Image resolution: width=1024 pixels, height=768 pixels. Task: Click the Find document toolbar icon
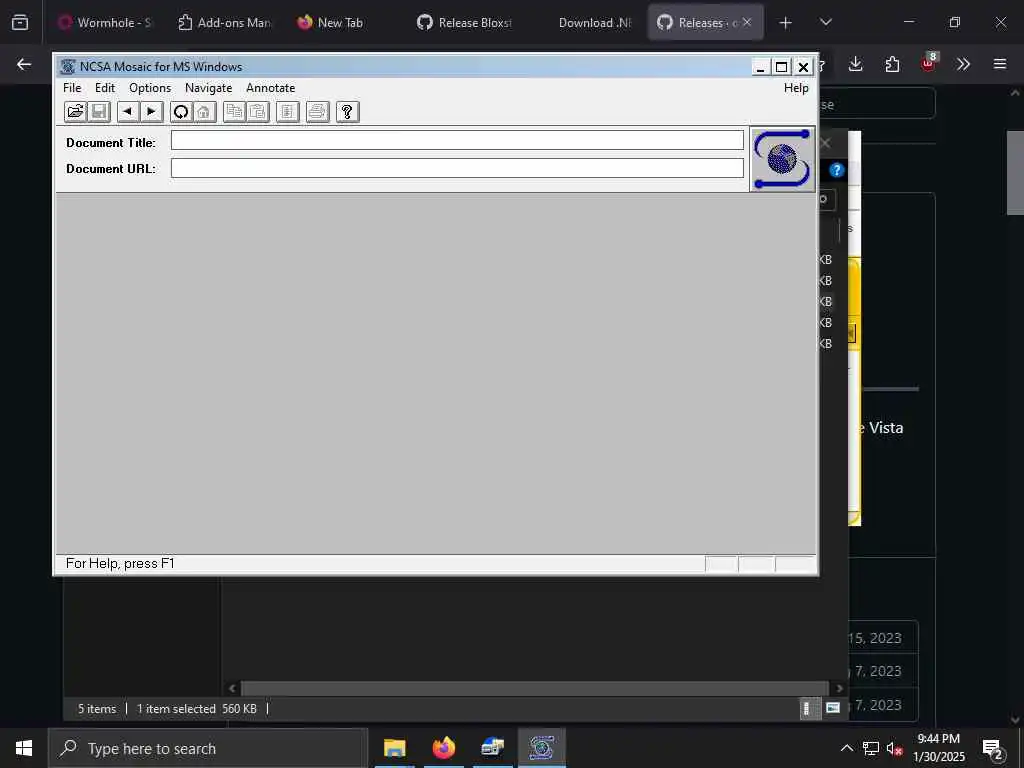[x=287, y=112]
